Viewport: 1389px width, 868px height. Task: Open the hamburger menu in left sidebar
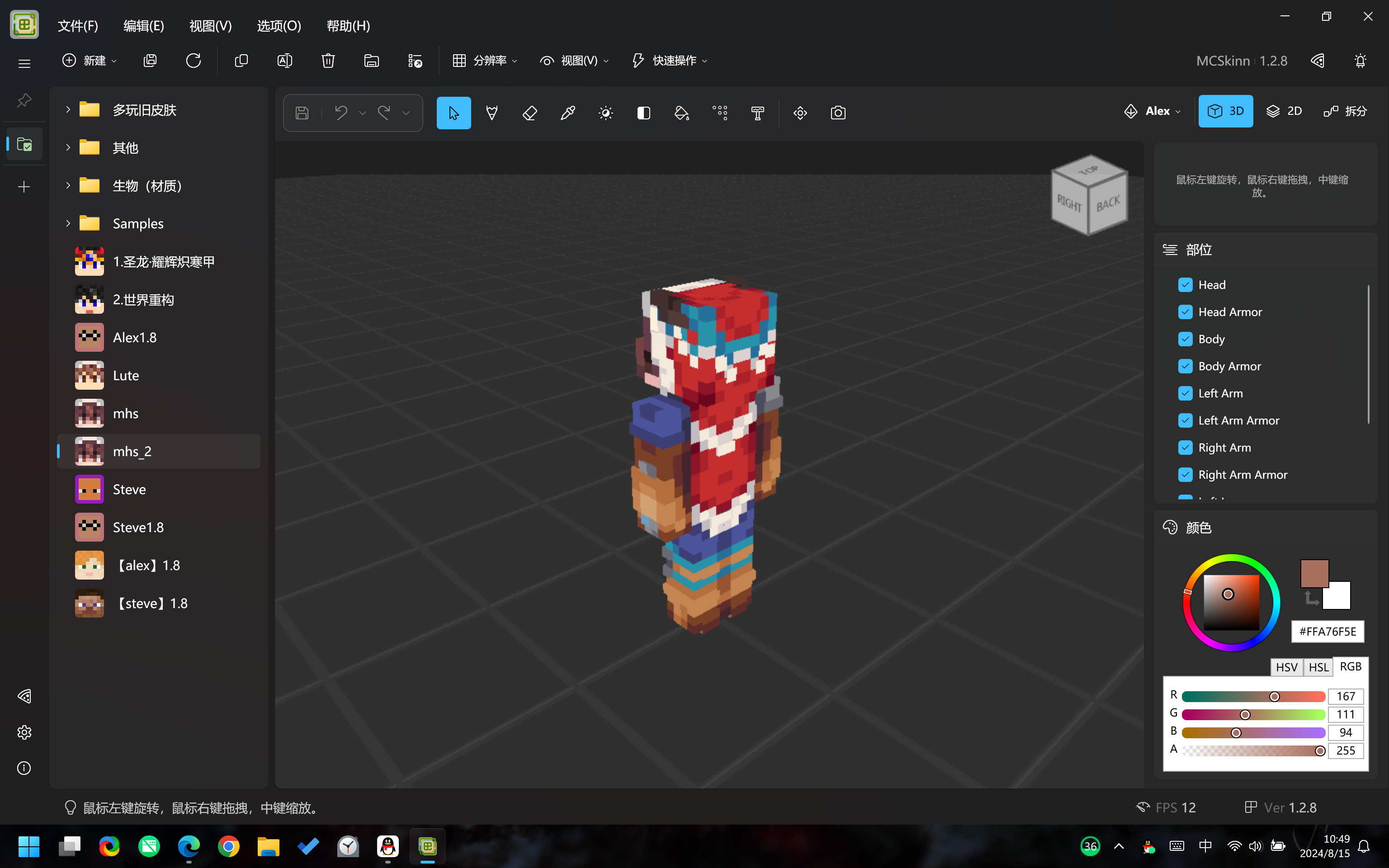click(x=24, y=63)
